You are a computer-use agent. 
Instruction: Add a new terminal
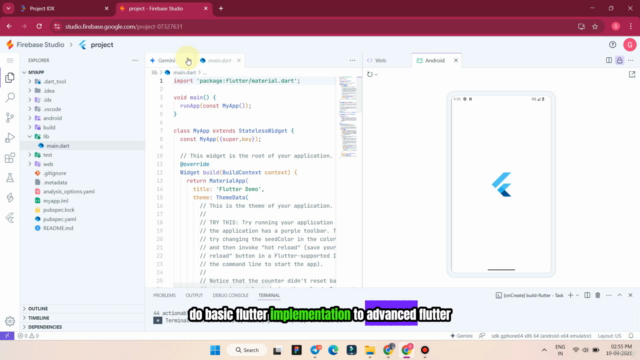click(x=570, y=295)
